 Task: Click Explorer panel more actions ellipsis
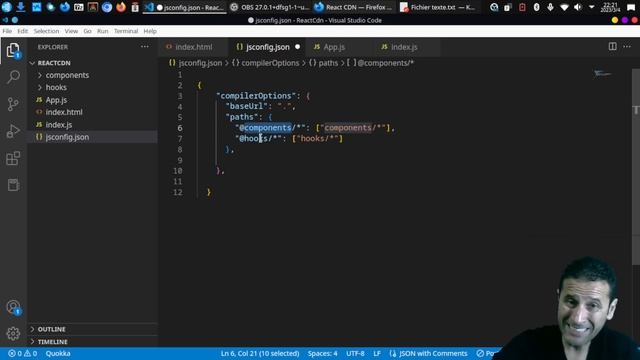coord(144,47)
